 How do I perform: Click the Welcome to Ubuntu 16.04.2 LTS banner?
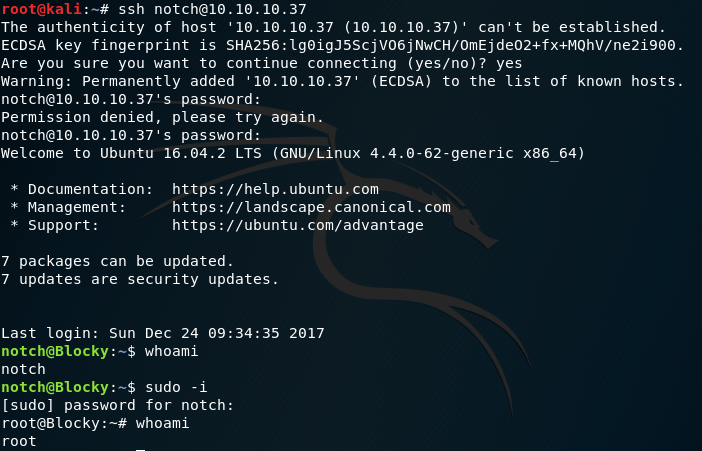click(293, 153)
